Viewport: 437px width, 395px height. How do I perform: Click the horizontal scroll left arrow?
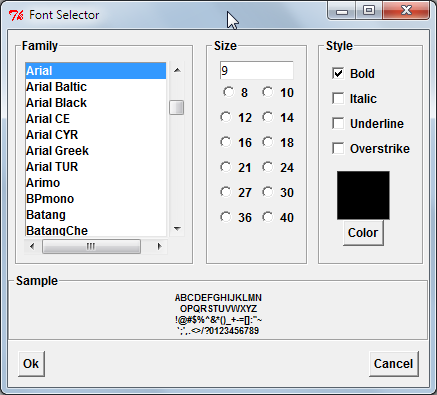click(x=32, y=247)
